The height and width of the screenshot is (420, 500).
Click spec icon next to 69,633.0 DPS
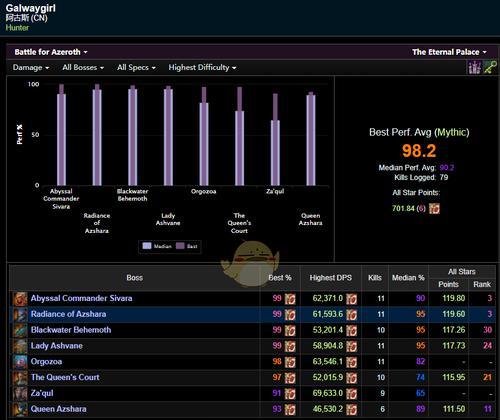click(x=351, y=393)
